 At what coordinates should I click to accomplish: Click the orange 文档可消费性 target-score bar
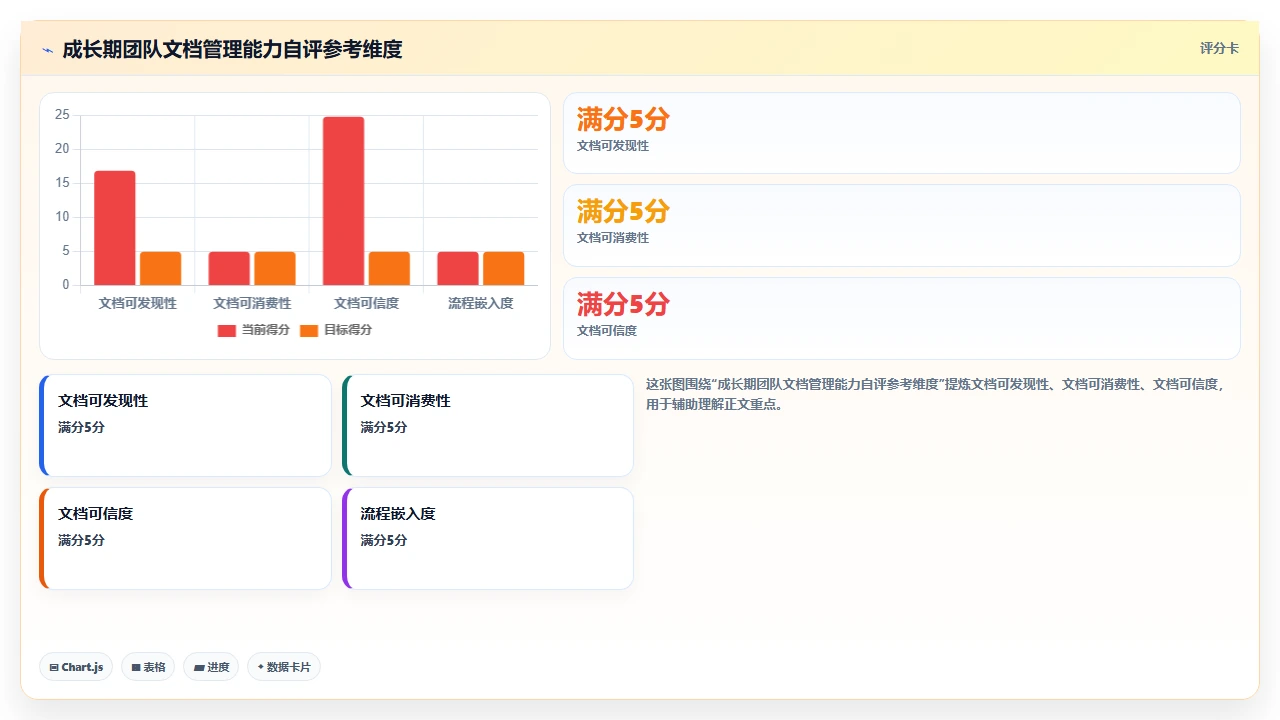coord(275,268)
